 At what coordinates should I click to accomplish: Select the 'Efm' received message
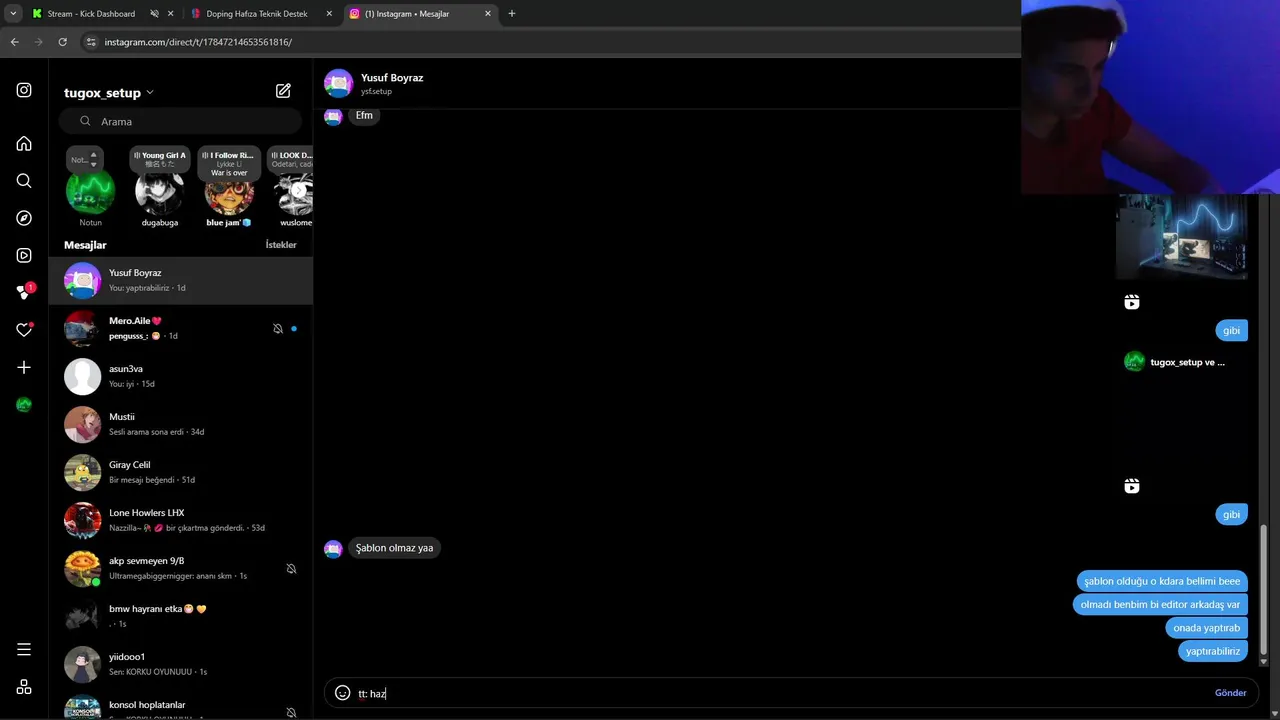[x=364, y=115]
